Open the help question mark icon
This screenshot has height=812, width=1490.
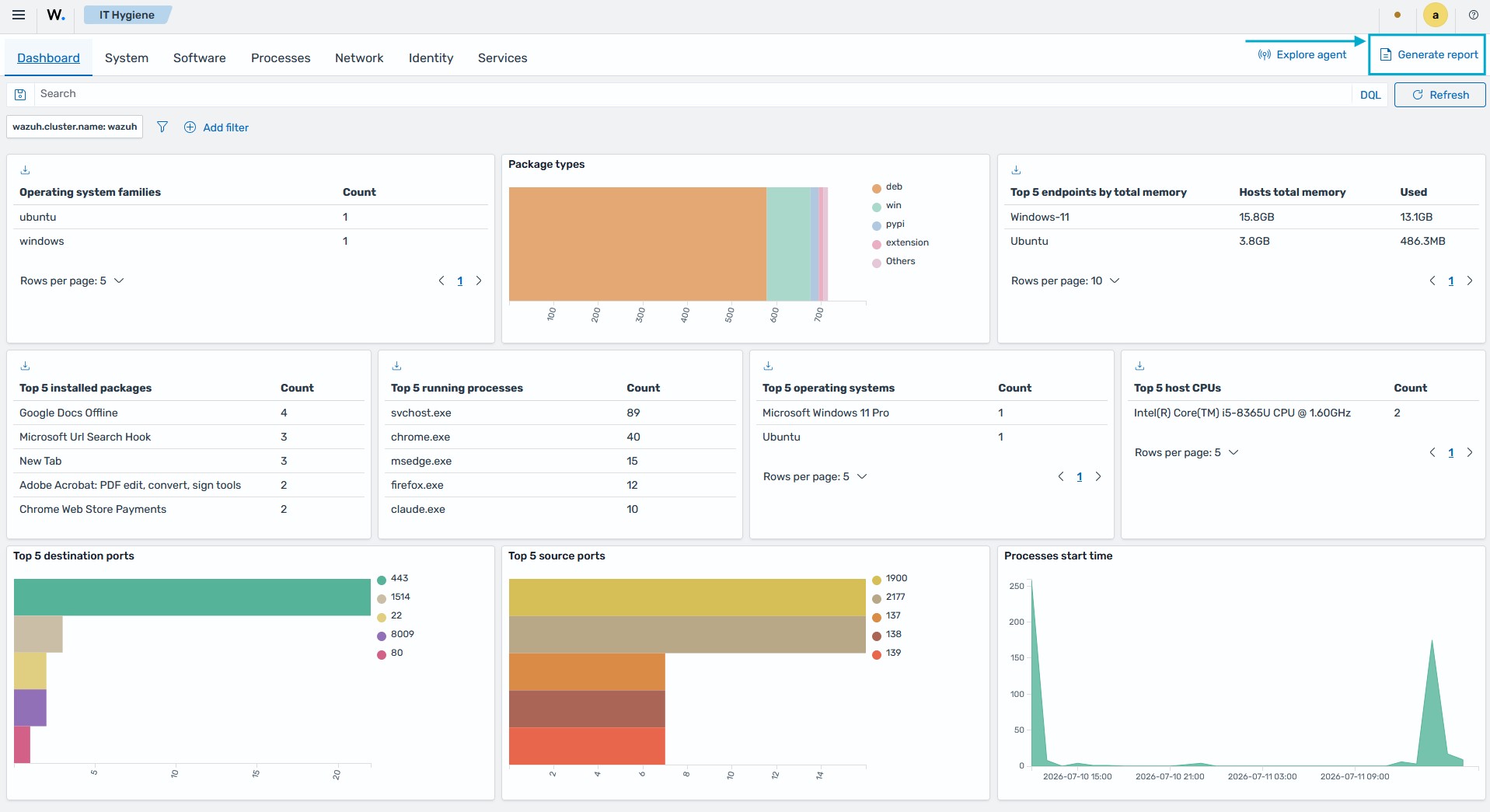(x=1473, y=15)
